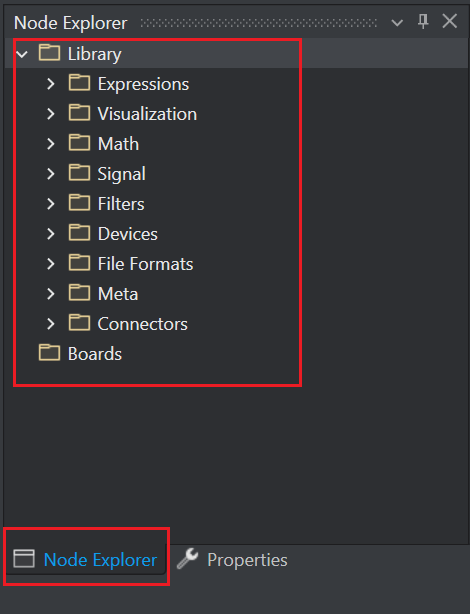Expand the File Formats chevron
The width and height of the screenshot is (470, 614).
(x=51, y=264)
